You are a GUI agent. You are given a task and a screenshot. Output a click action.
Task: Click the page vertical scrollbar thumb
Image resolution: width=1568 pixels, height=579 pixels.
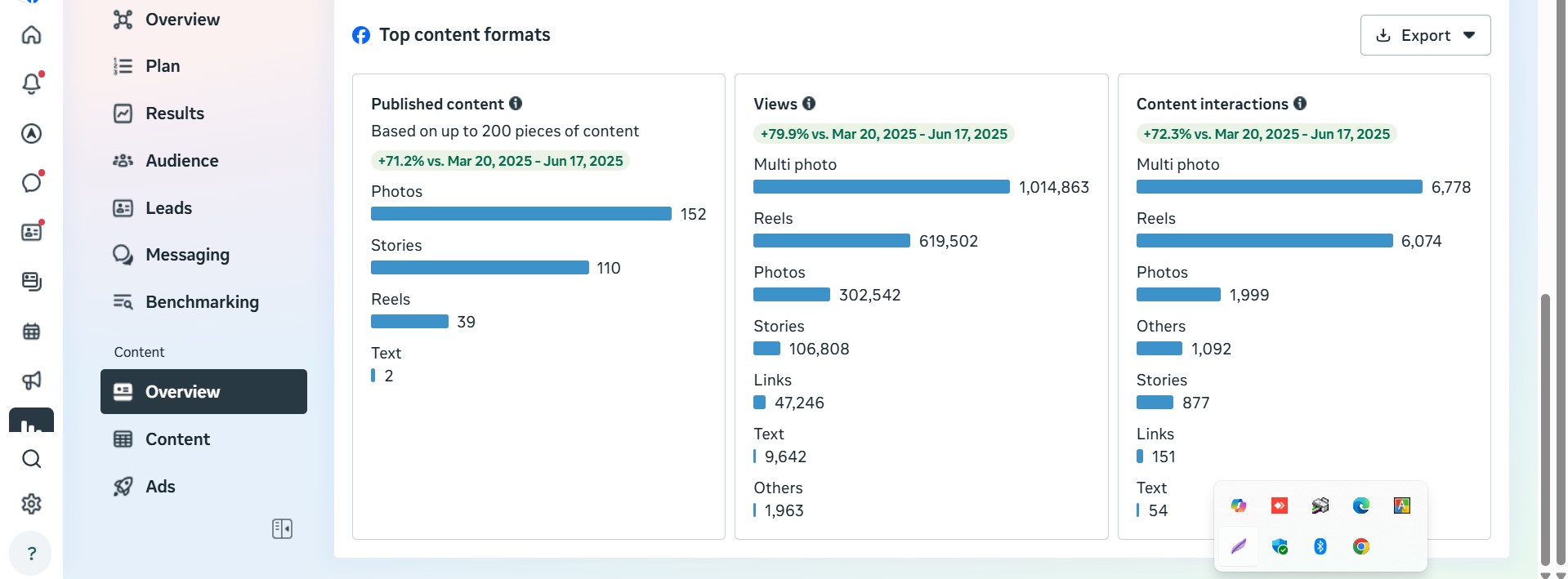click(1544, 428)
